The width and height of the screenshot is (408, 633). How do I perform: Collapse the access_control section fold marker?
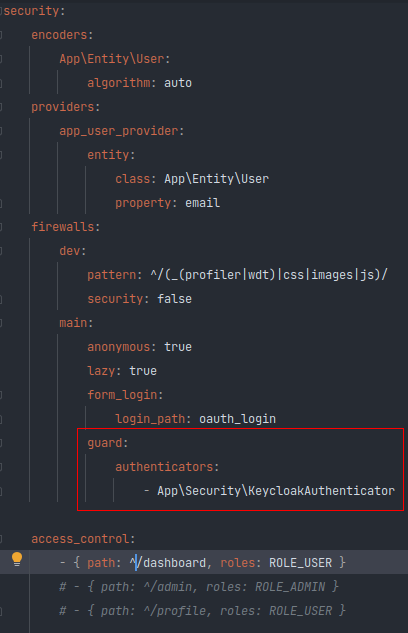click(1, 539)
